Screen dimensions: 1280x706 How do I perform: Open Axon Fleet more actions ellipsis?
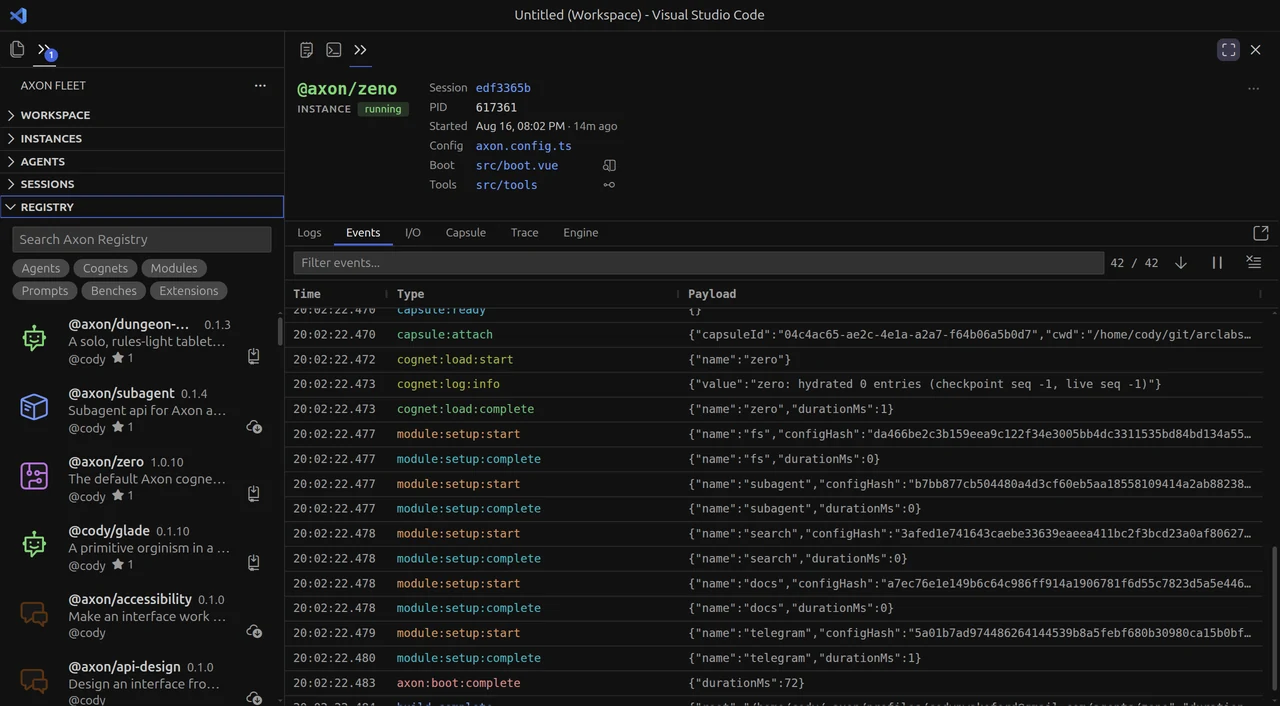[x=260, y=86]
